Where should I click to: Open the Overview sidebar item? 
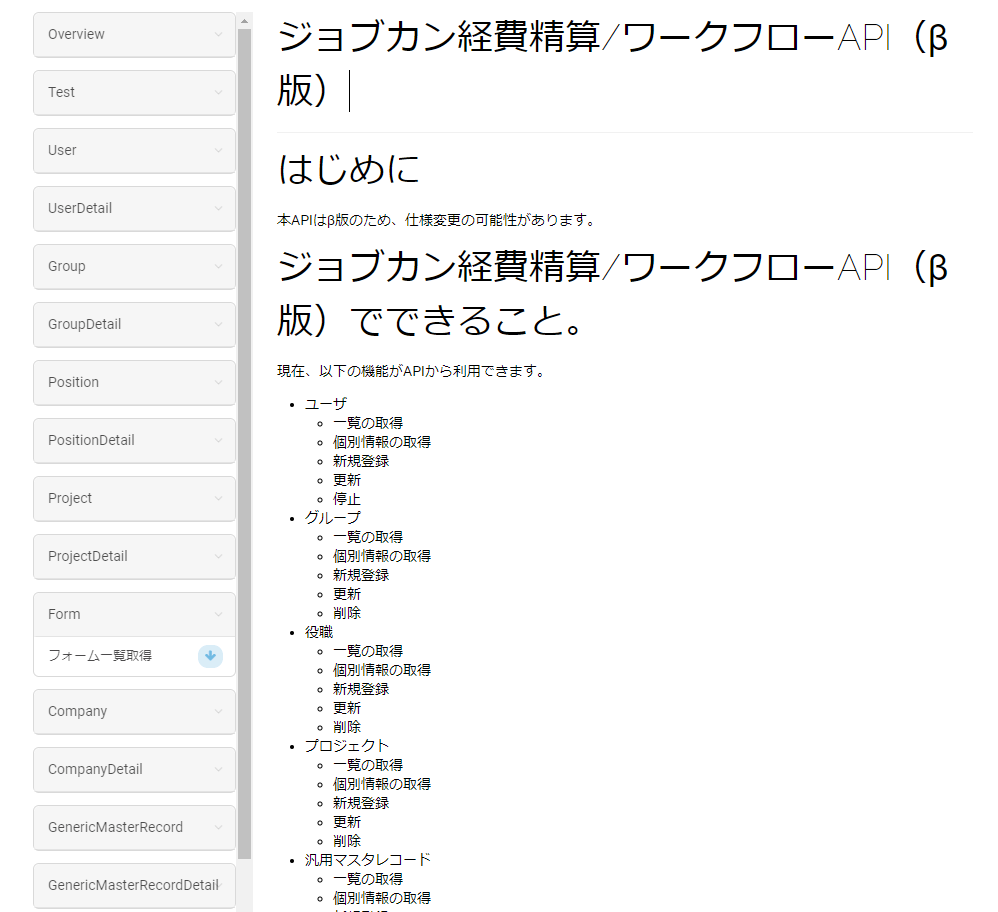(x=134, y=34)
